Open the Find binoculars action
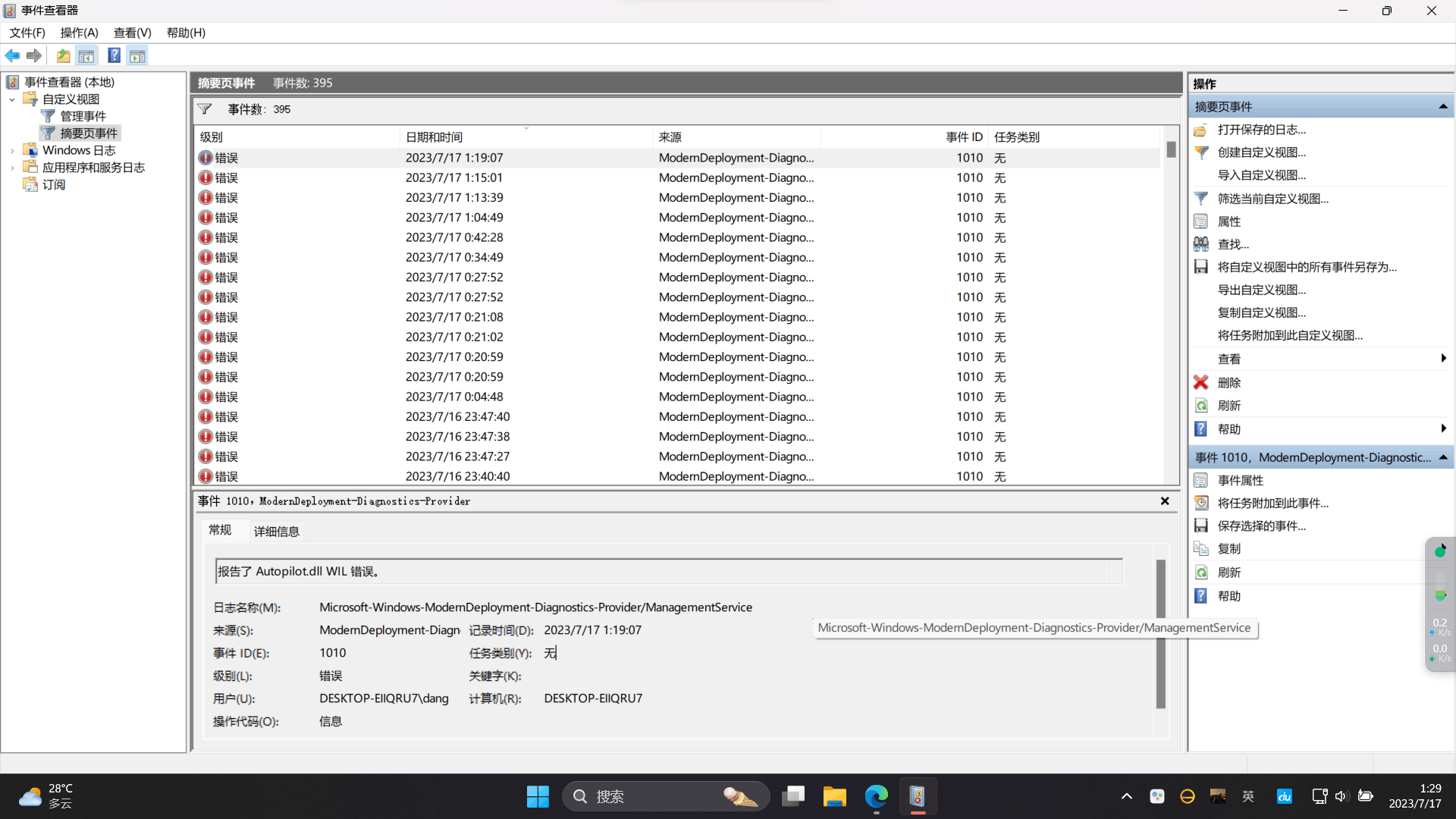This screenshot has height=819, width=1456. (x=1200, y=244)
